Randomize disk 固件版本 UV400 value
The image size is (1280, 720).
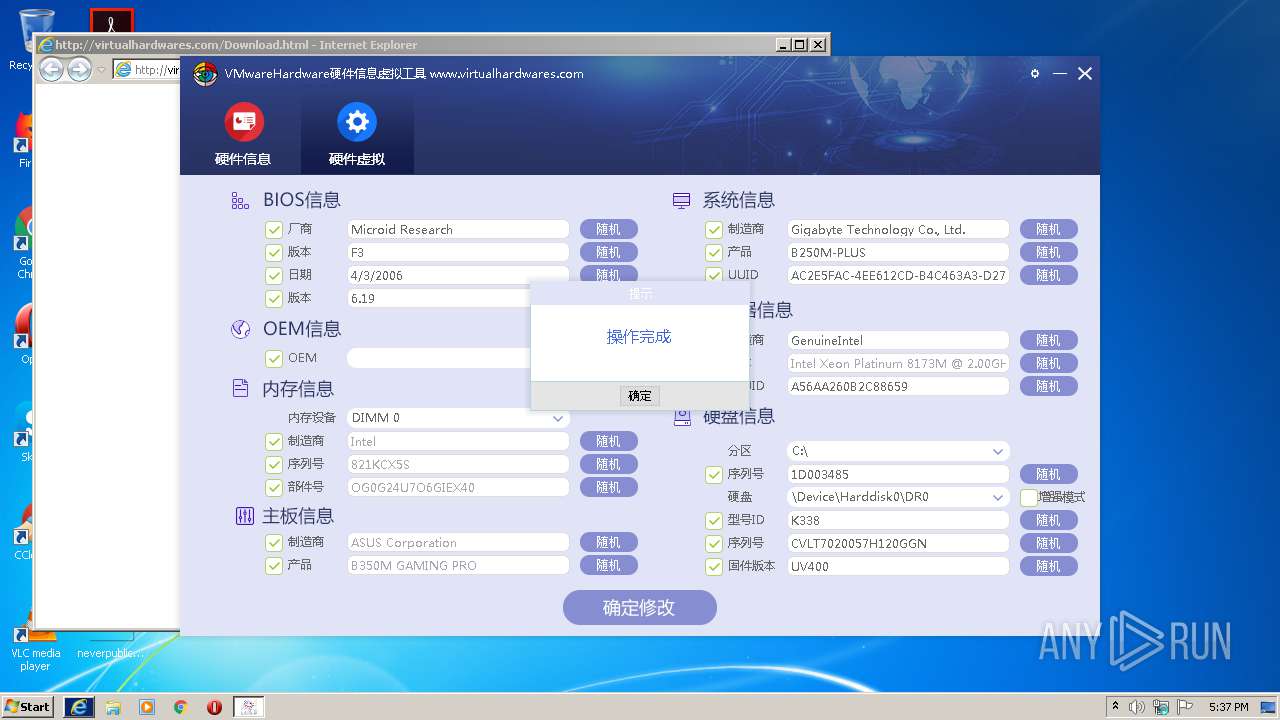click(x=1048, y=566)
